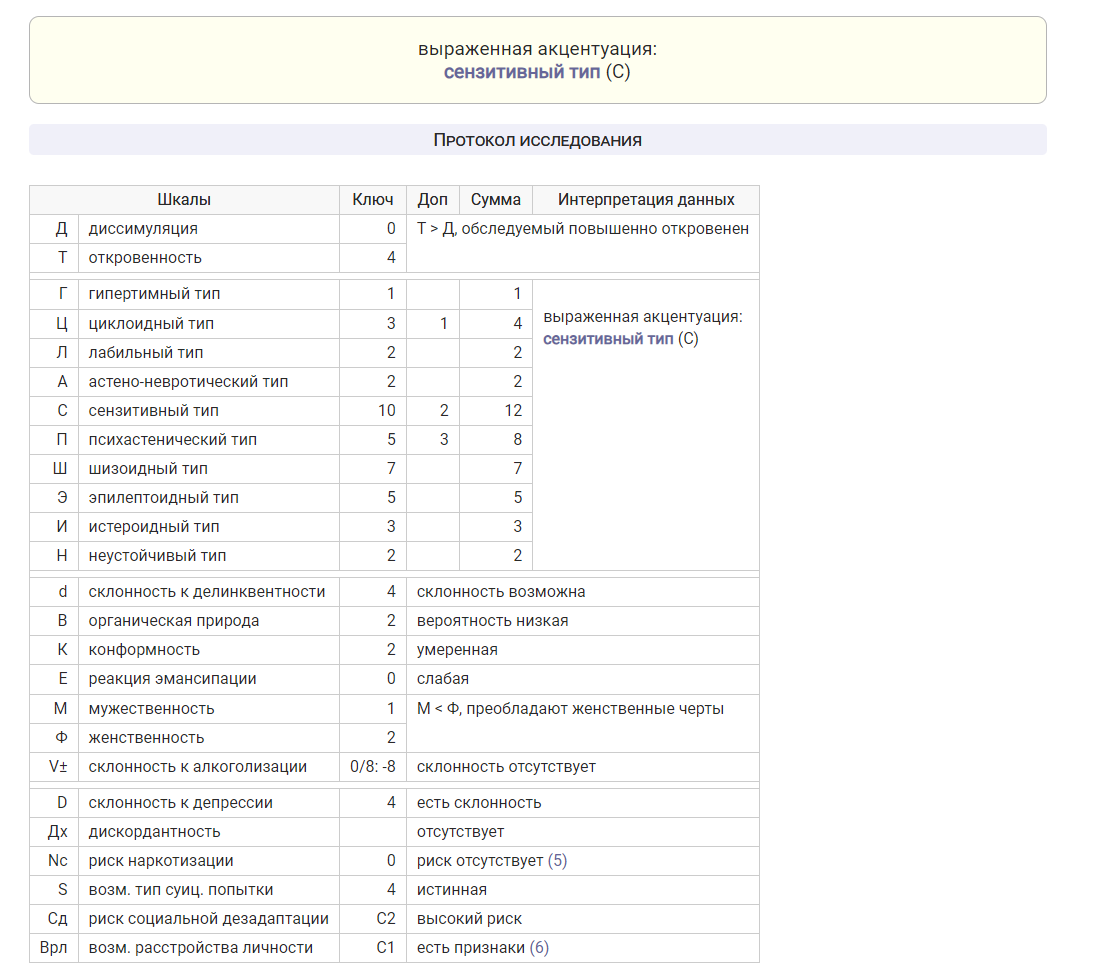Click the 'истинная' interpretation
The height and width of the screenshot is (980, 1099).
[x=452, y=890]
